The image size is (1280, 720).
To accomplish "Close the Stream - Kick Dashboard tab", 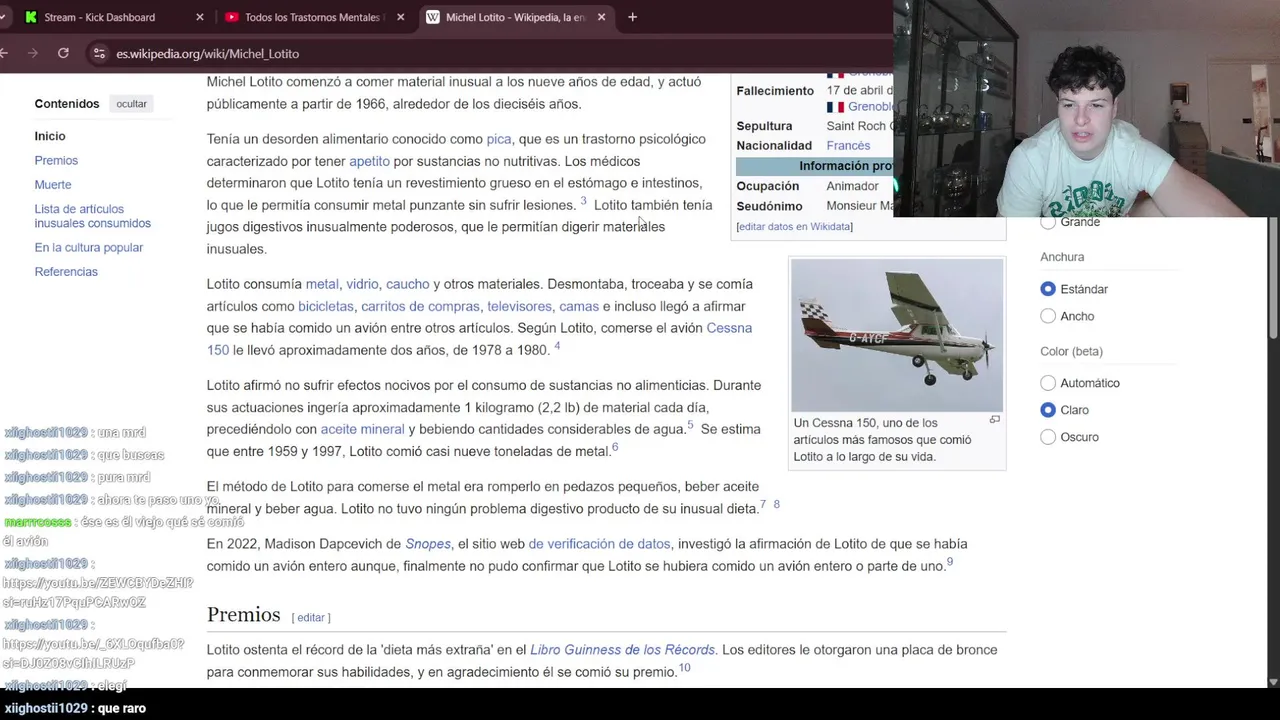I will tap(199, 17).
